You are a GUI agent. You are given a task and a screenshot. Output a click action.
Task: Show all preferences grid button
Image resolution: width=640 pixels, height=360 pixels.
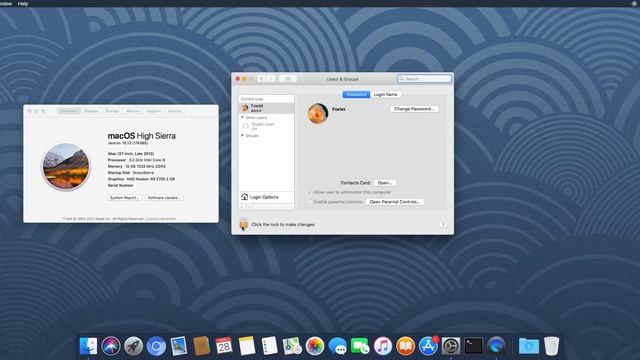[x=288, y=79]
